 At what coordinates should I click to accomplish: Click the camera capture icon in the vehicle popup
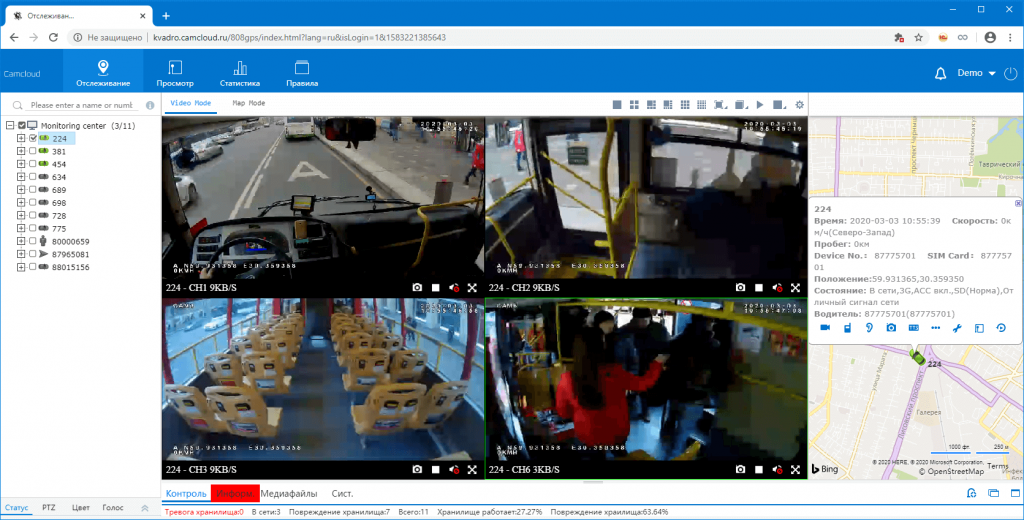891,328
